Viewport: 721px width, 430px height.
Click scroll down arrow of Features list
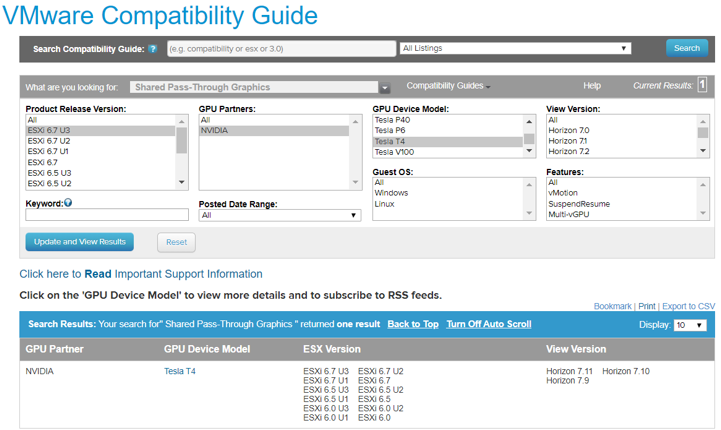coord(703,213)
